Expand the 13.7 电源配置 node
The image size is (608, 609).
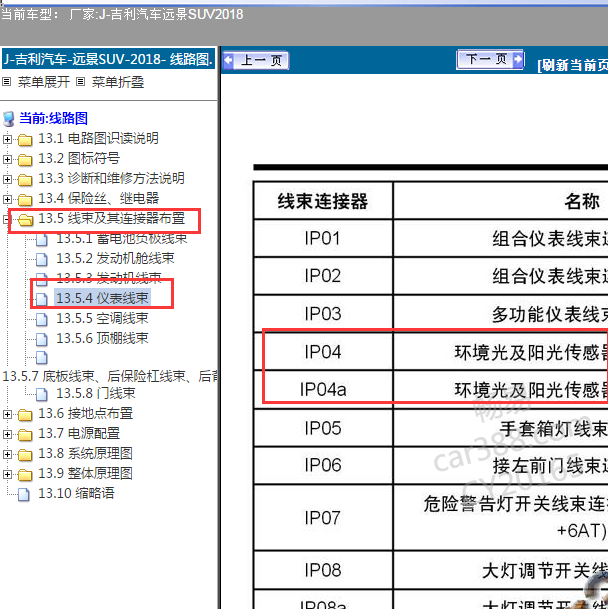(x=7, y=434)
